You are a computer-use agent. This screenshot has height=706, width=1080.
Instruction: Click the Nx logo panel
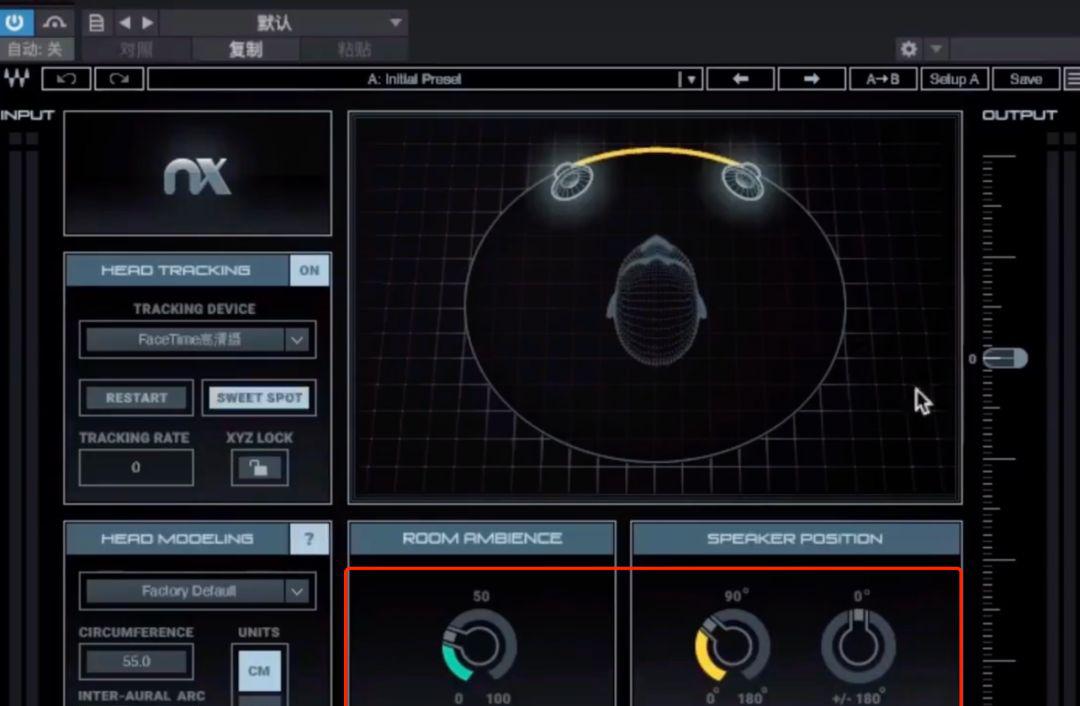(198, 174)
